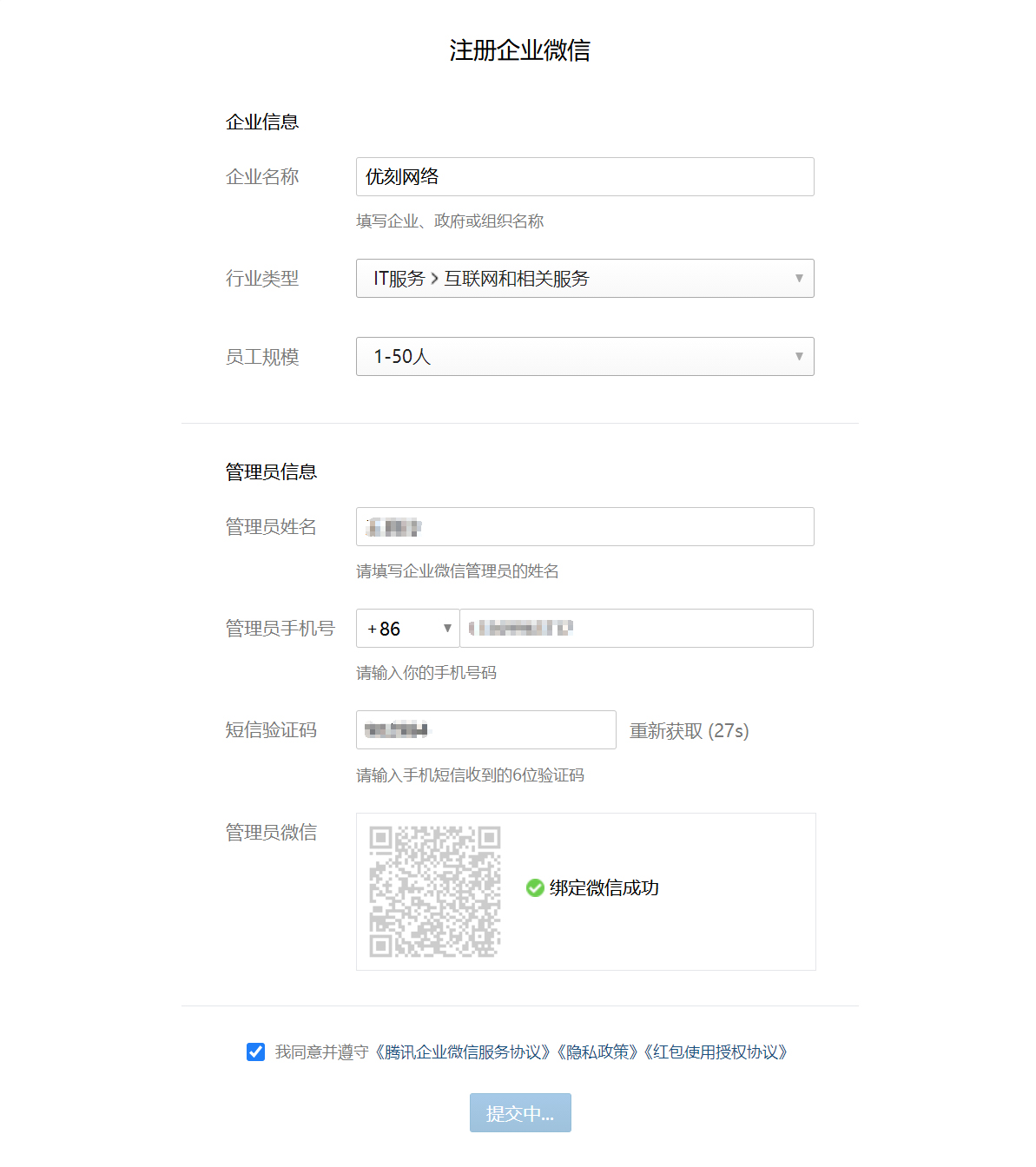
Task: Click the WeChat binding QR code
Action: click(x=434, y=891)
